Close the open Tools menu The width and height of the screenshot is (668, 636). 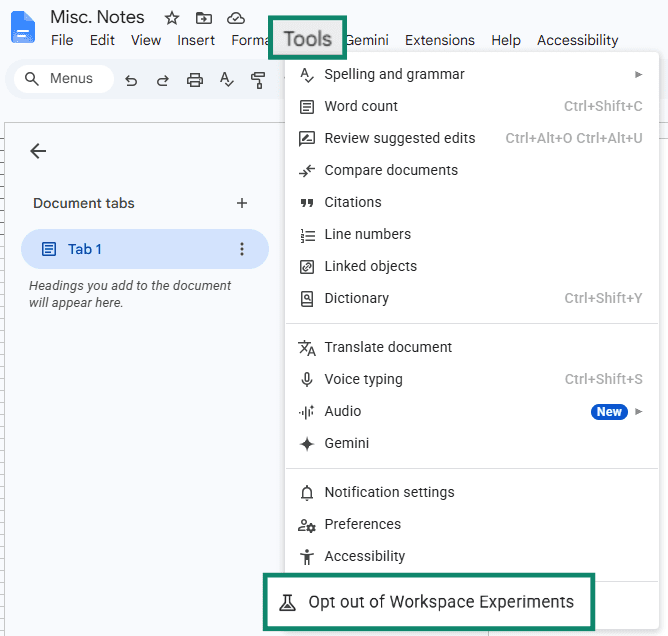pos(308,39)
